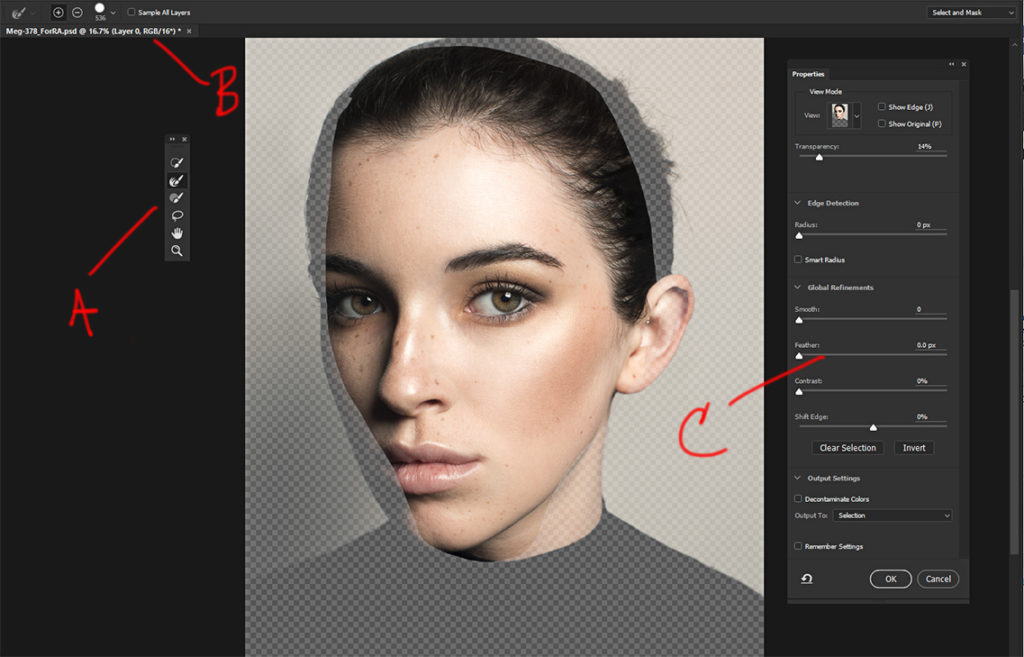Click the Select and Mask button top right
This screenshot has height=657, width=1024.
968,12
